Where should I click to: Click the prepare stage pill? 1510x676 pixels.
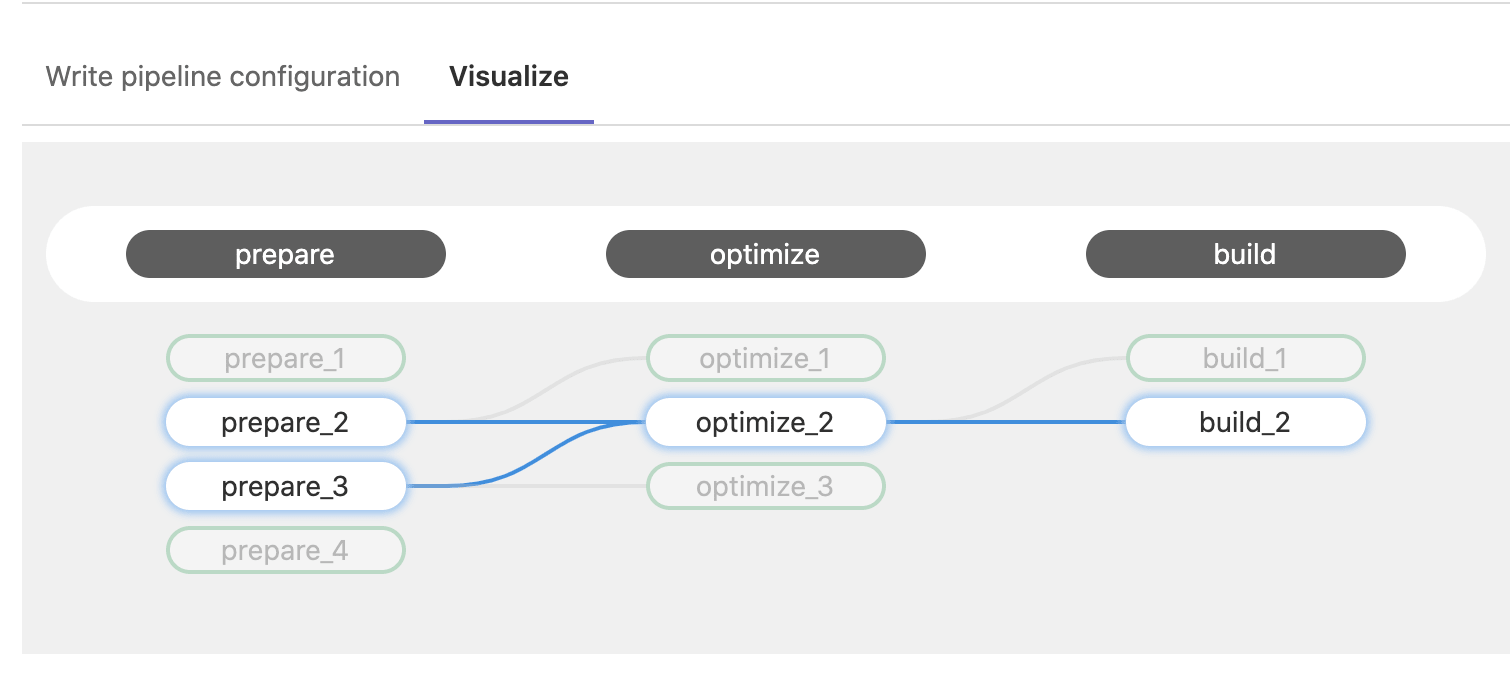point(285,254)
